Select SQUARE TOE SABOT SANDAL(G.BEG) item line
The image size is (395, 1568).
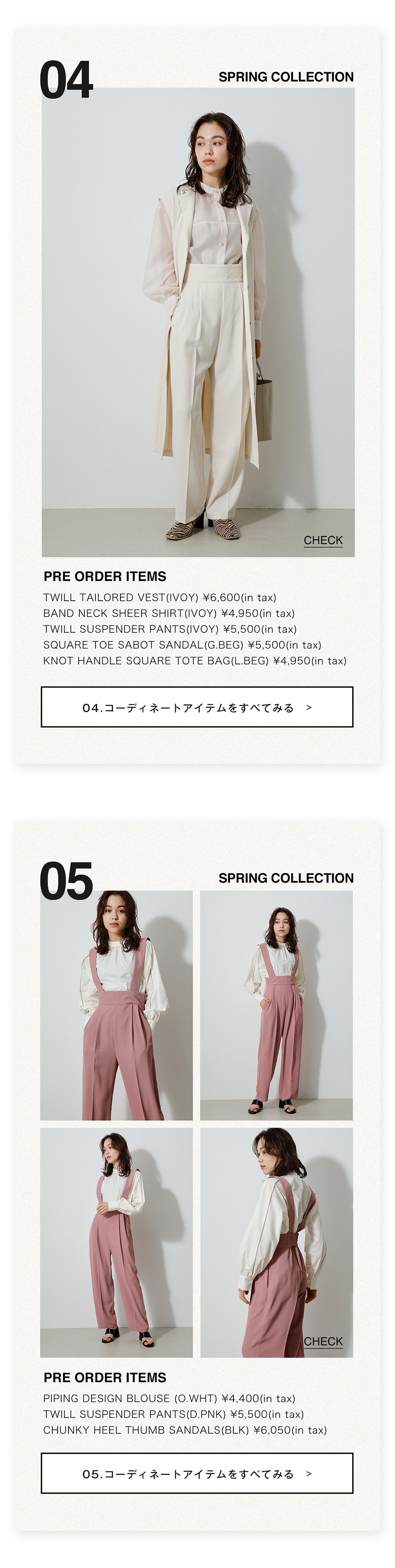click(182, 645)
